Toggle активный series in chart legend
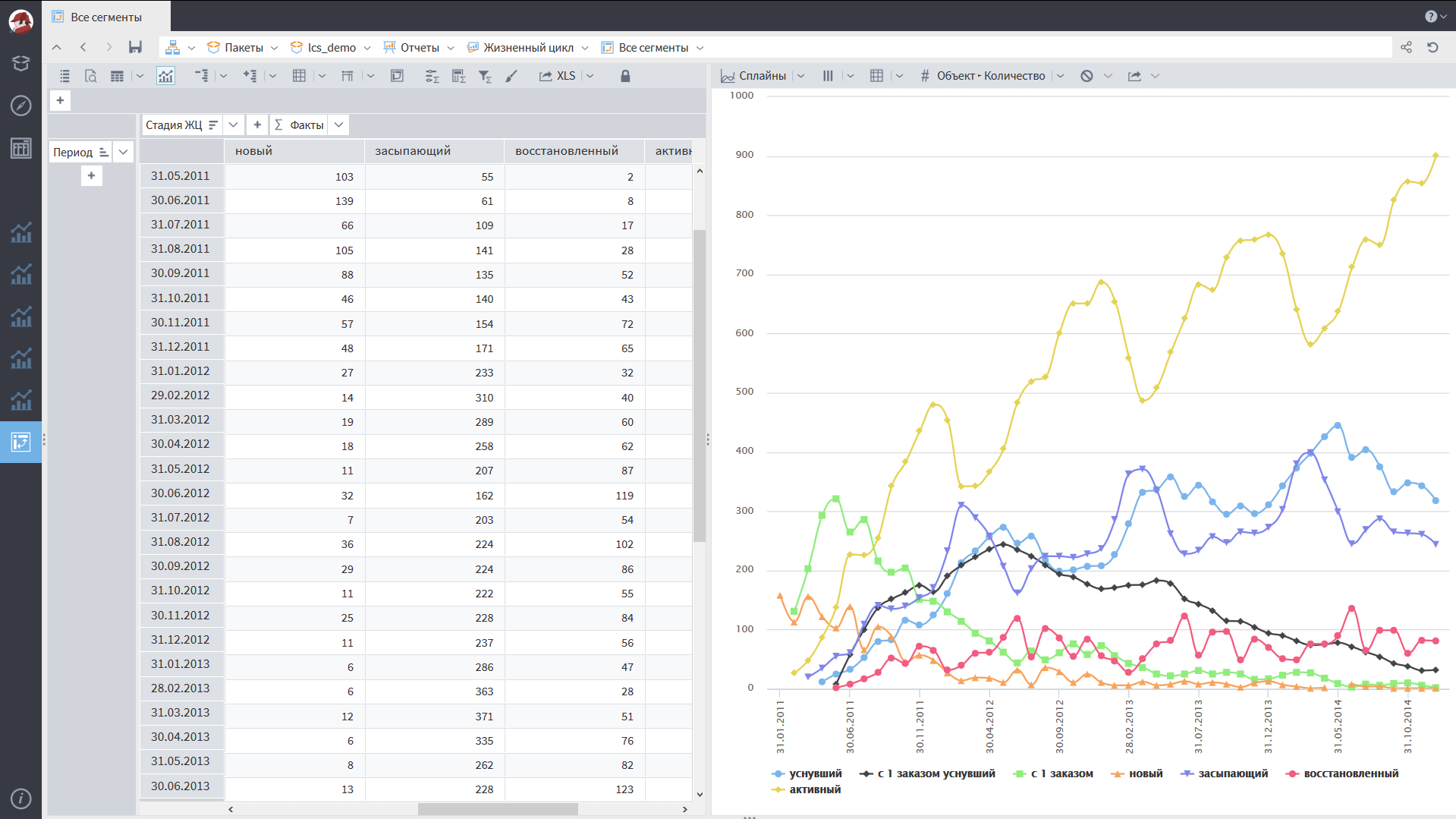This screenshot has height=819, width=1456. 807,789
